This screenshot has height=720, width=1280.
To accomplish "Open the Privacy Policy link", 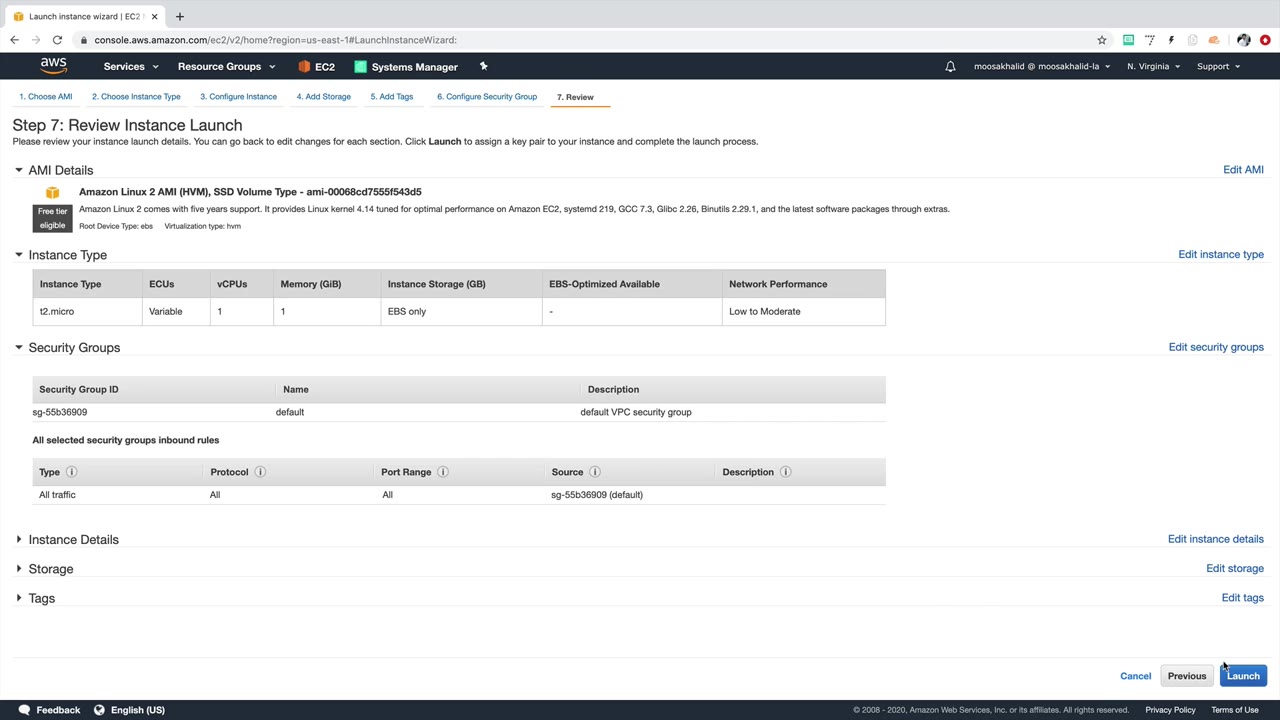I will (1170, 710).
